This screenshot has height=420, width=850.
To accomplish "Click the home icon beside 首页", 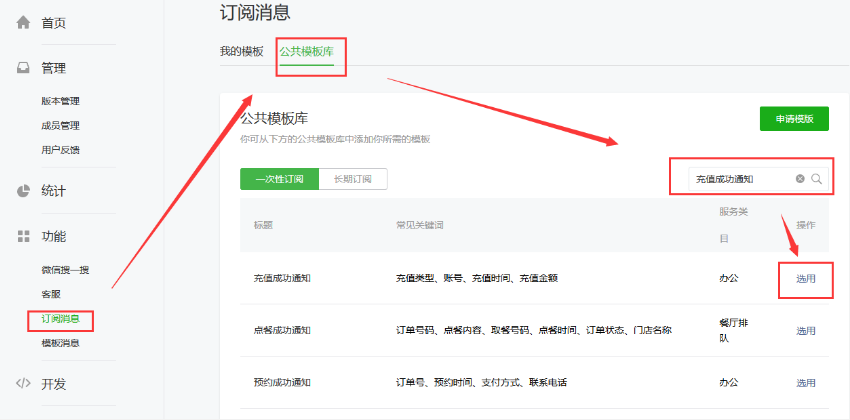I will [23, 22].
